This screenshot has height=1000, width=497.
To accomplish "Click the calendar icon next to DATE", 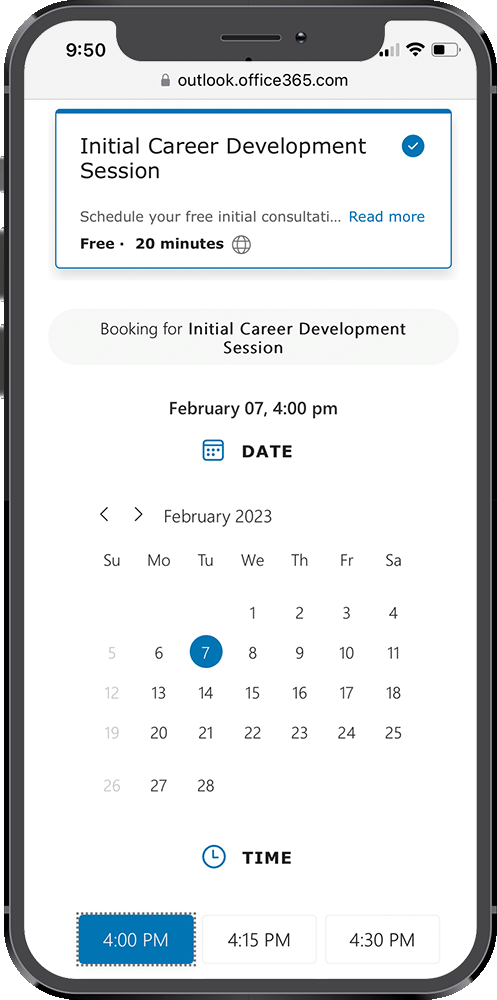I will coord(212,450).
